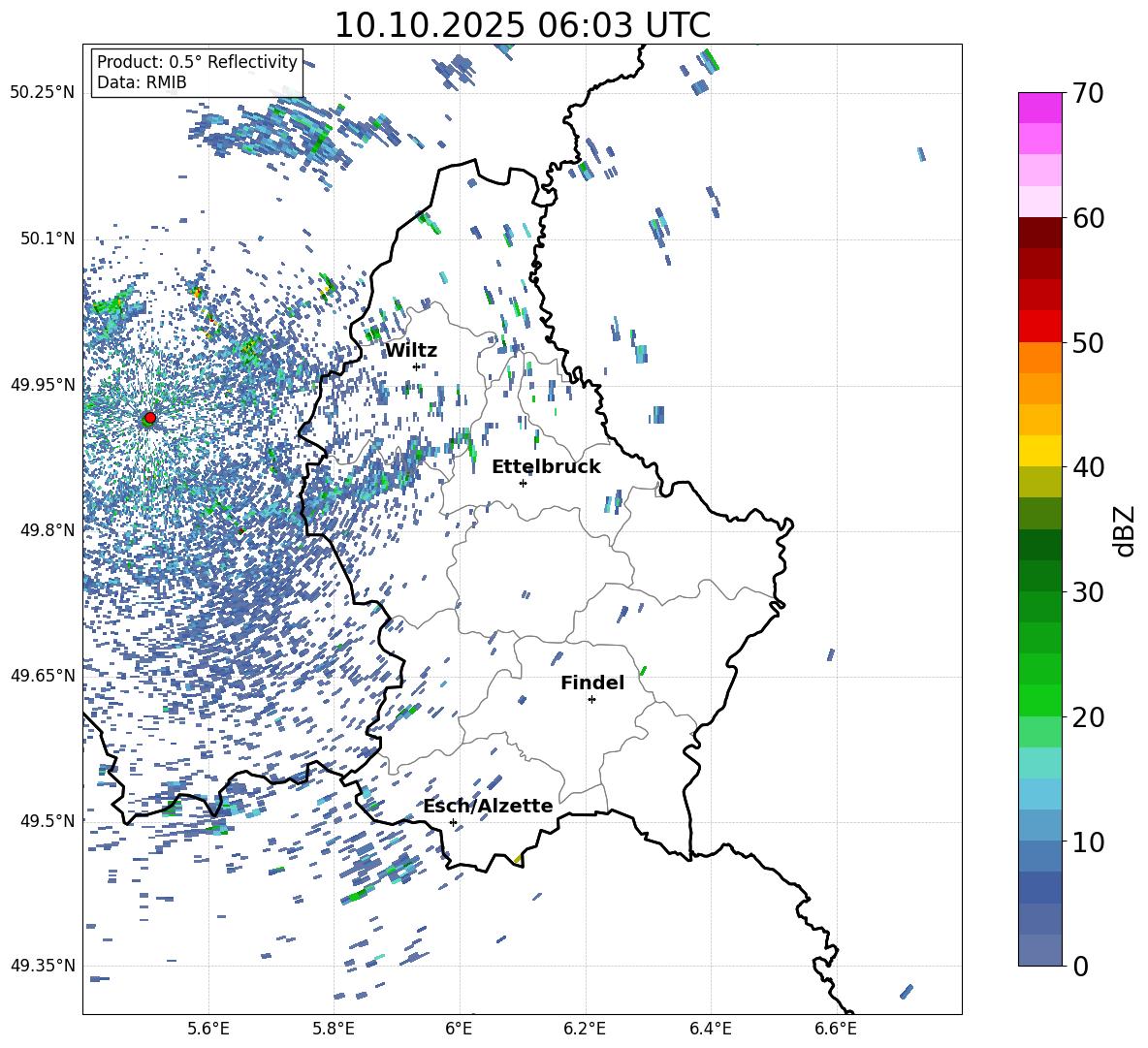This screenshot has height=1048, width=1148.
Task: Click the red radar site marker
Action: pos(150,417)
